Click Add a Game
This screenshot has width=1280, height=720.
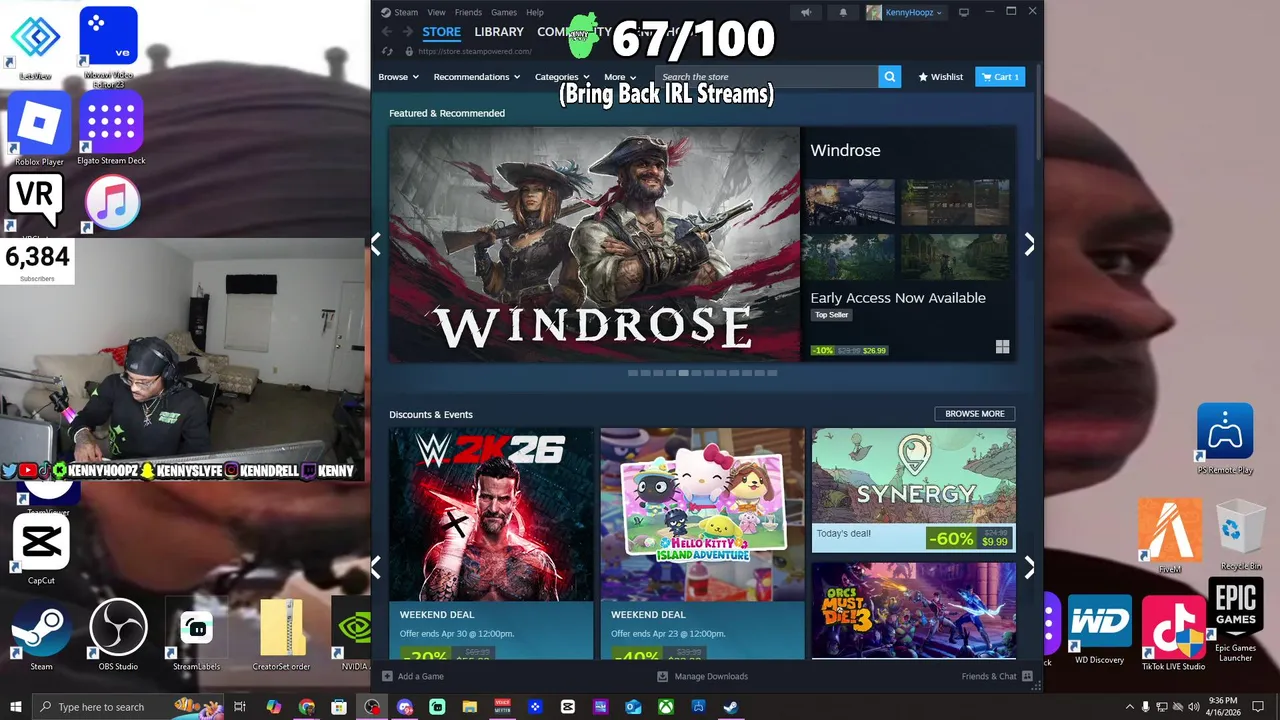413,677
